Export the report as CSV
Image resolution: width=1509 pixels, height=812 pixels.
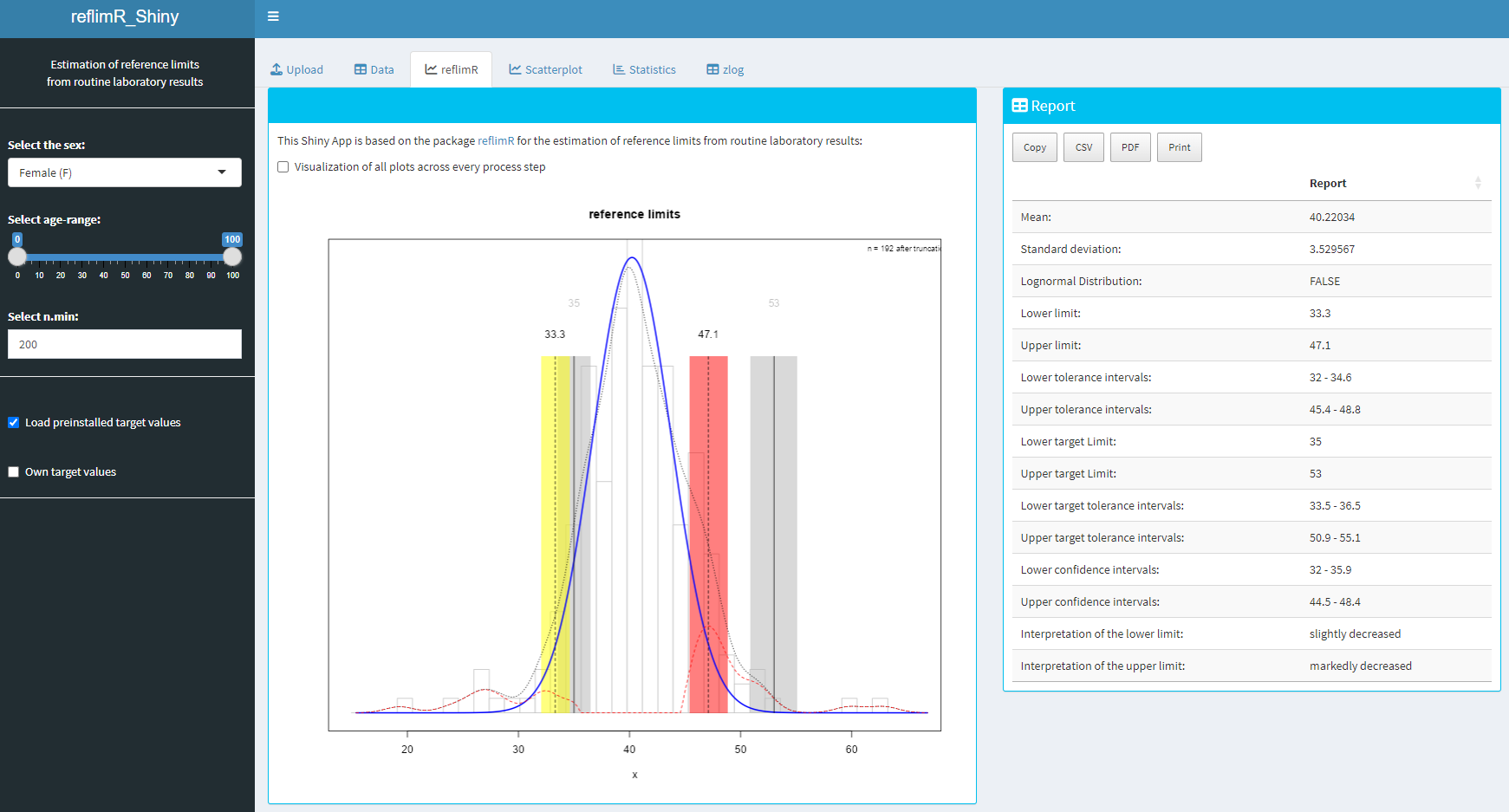pyautogui.click(x=1083, y=147)
